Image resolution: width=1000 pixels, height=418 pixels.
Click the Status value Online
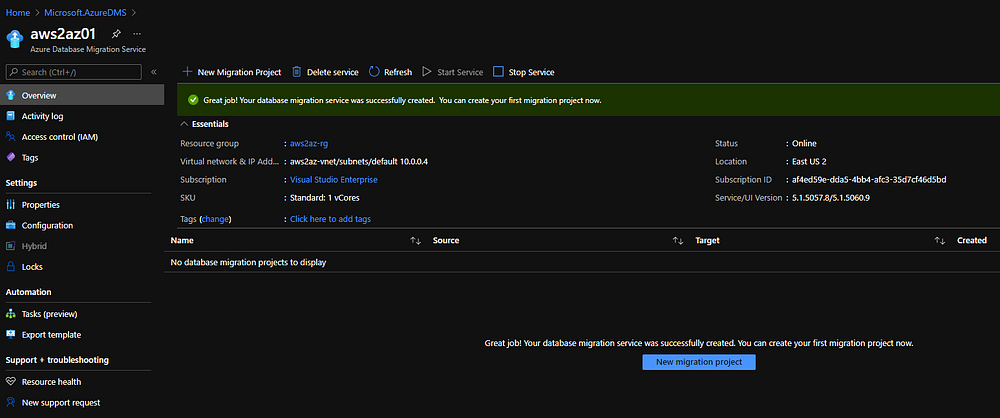[804, 144]
